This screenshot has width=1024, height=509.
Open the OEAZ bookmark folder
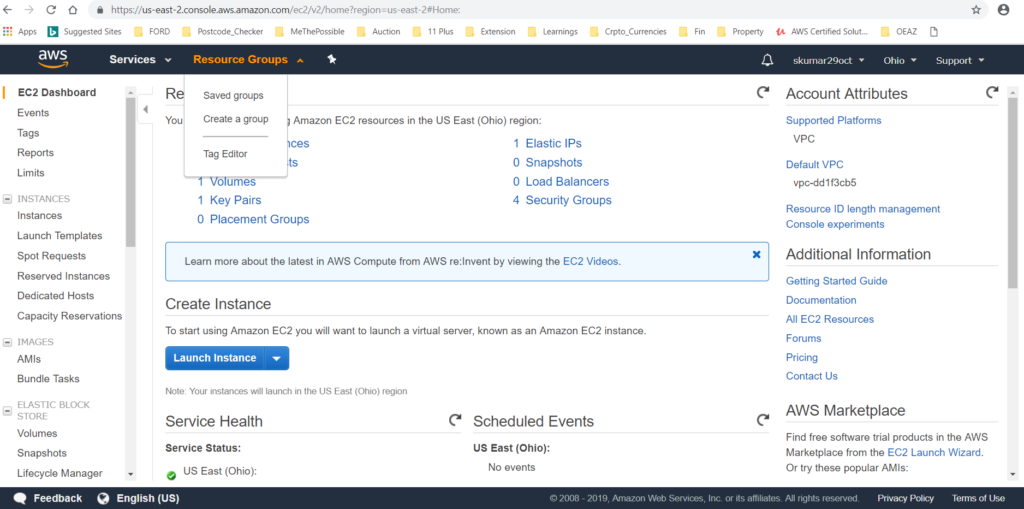pyautogui.click(x=899, y=31)
